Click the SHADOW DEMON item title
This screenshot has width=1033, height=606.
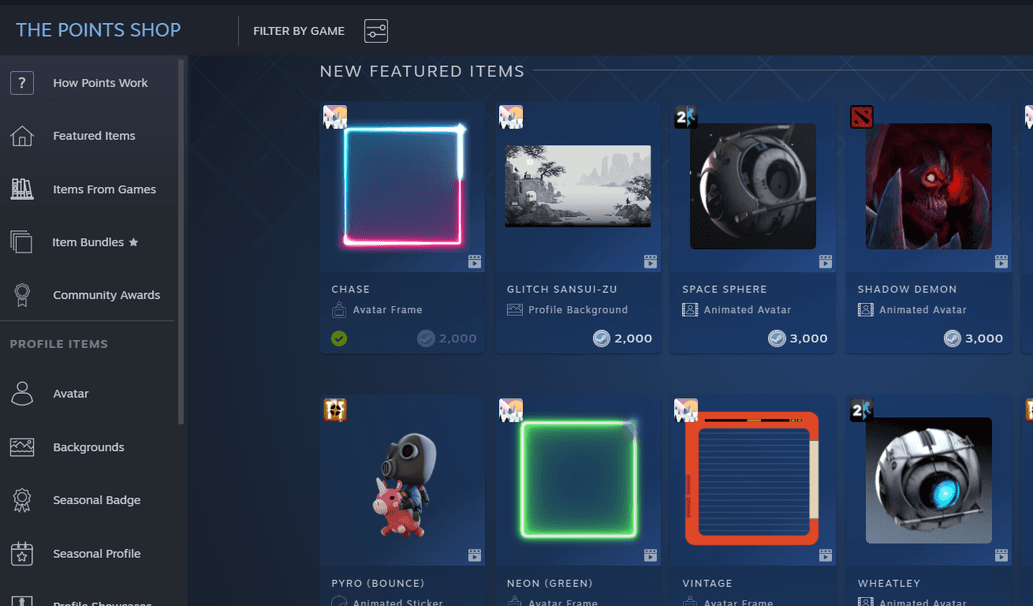pos(907,289)
